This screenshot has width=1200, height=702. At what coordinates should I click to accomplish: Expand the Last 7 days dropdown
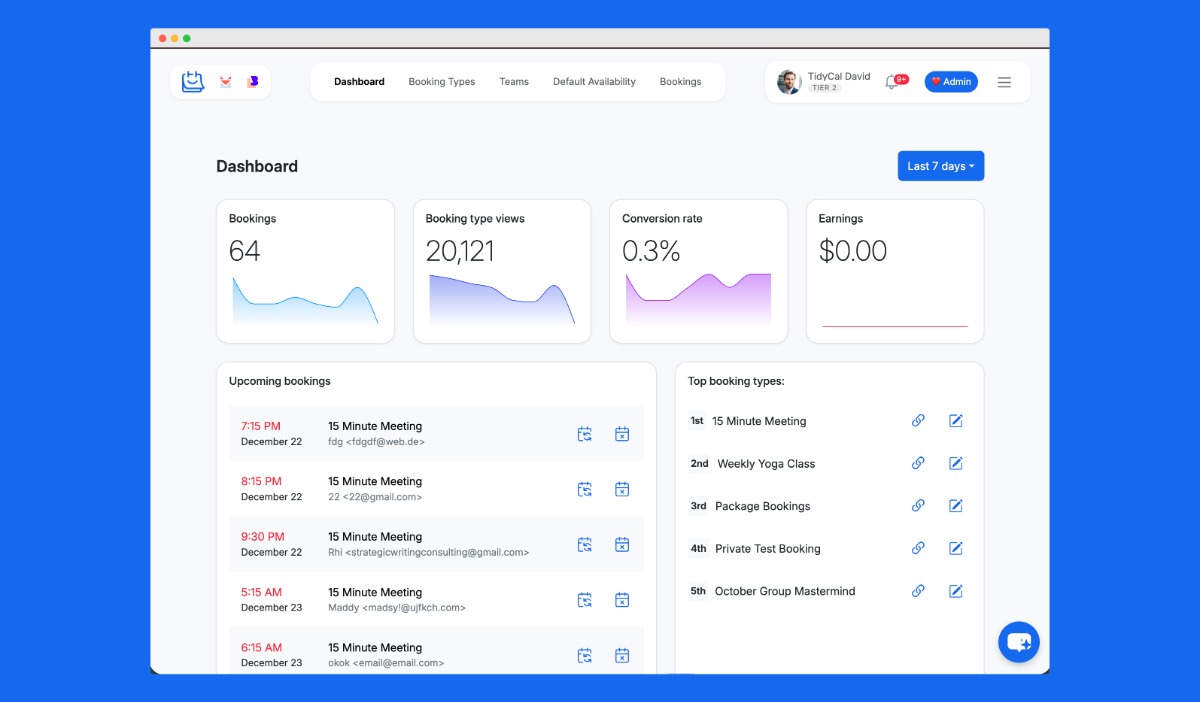pyautogui.click(x=940, y=166)
